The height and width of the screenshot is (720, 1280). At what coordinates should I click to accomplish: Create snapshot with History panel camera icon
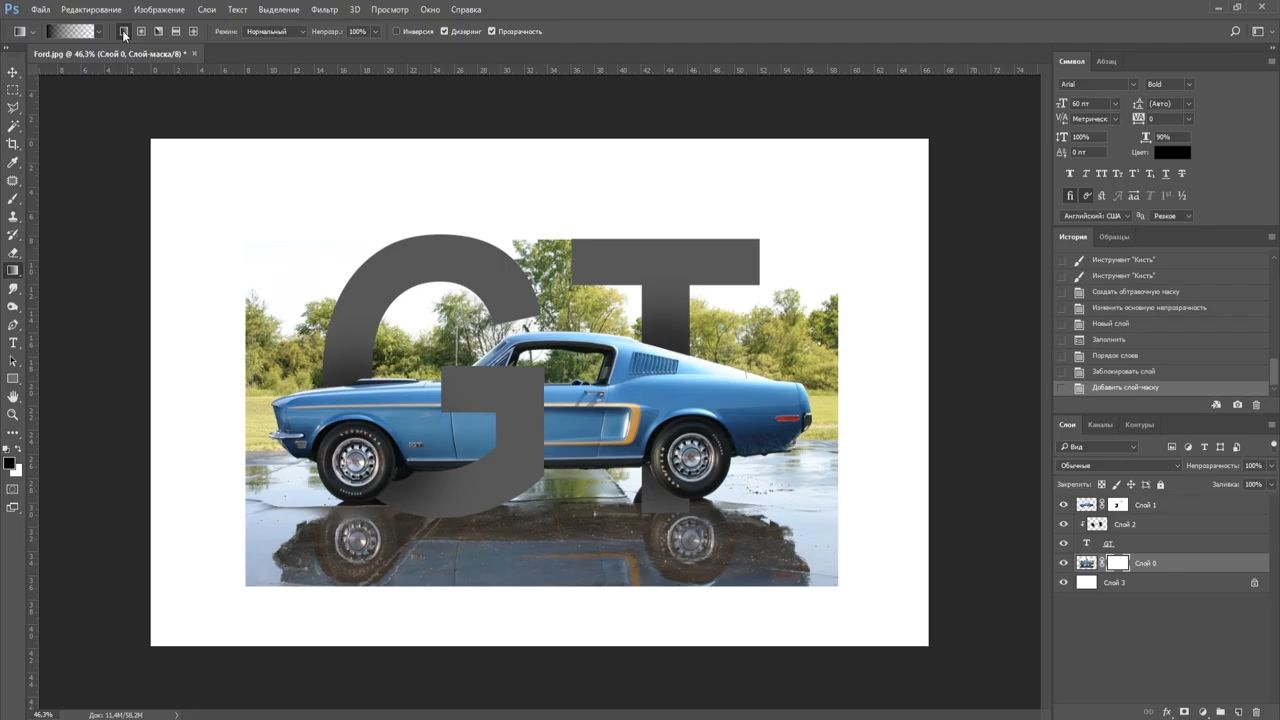pyautogui.click(x=1237, y=405)
